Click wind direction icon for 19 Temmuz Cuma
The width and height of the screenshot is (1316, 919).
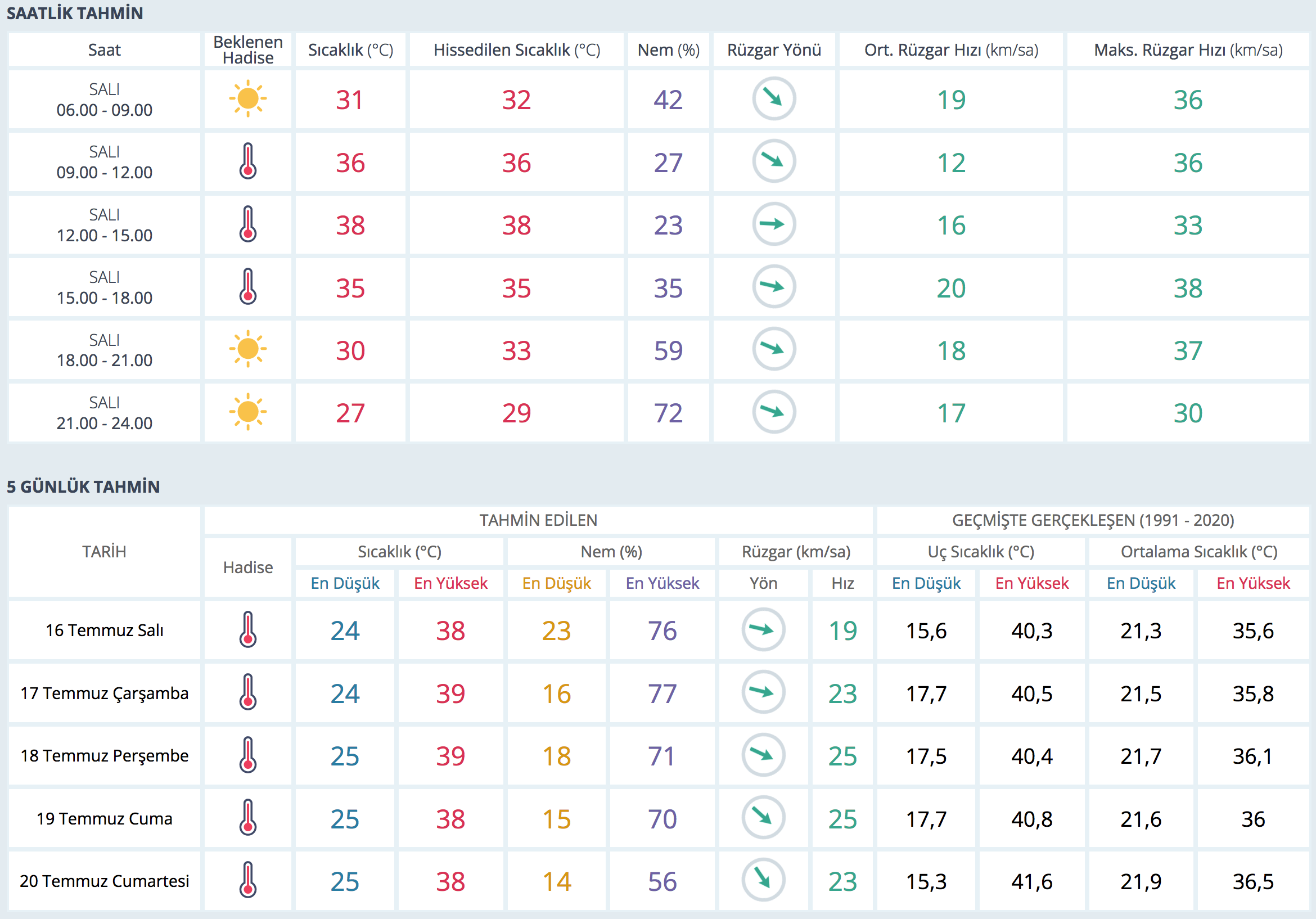point(763,818)
